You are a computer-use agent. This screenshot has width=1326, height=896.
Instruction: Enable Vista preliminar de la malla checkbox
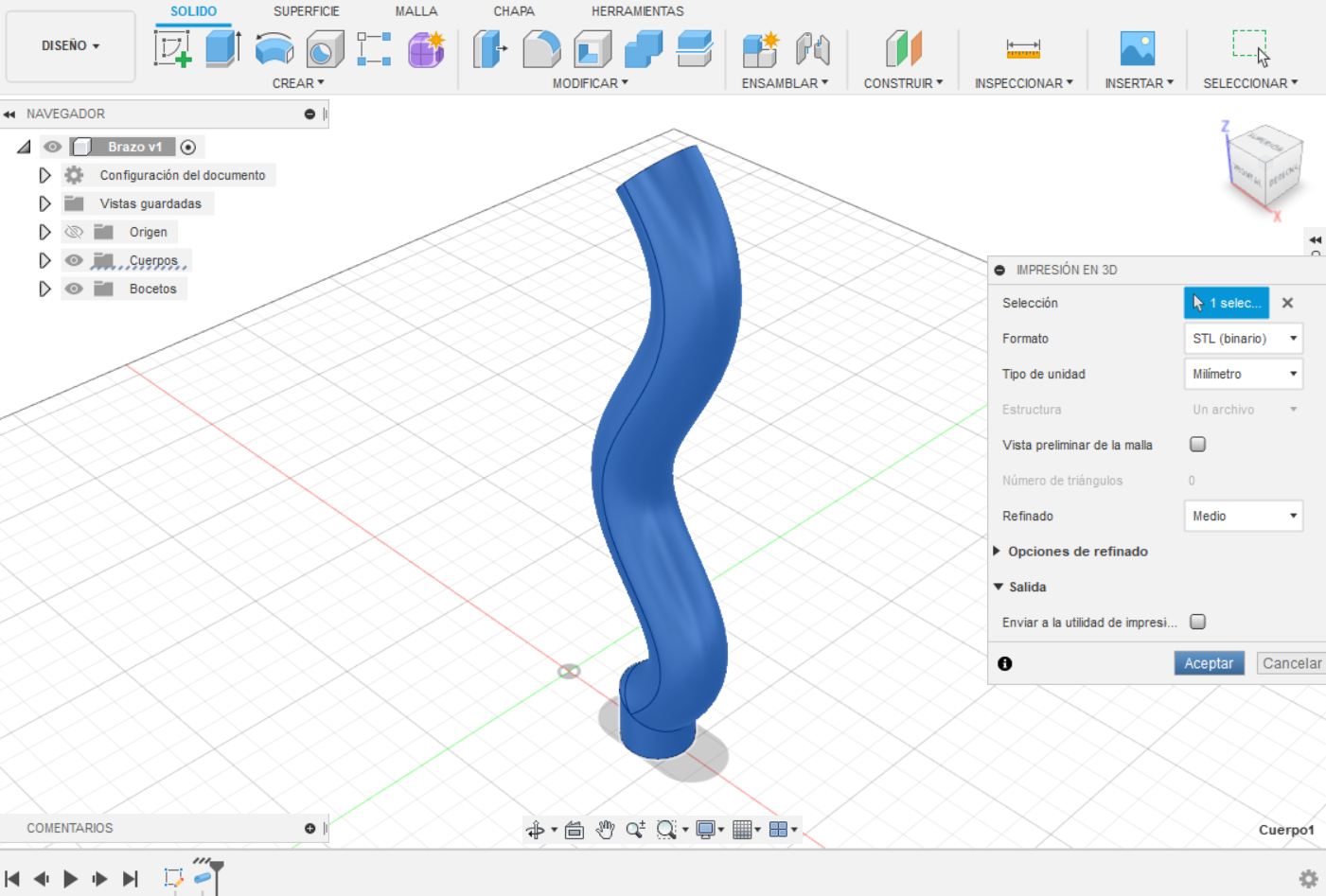click(1198, 444)
